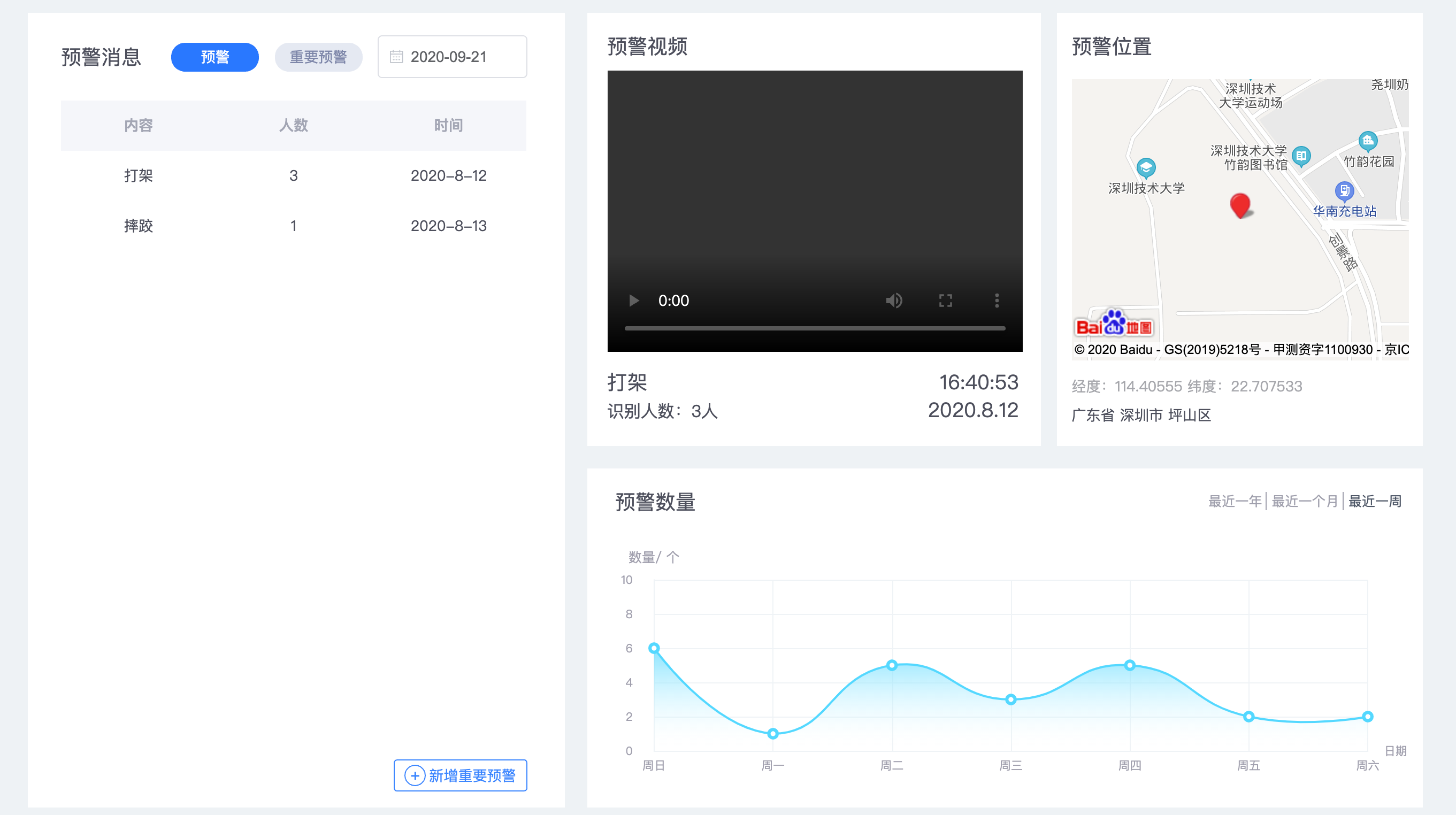Viewport: 1456px width, 815px height.
Task: Click the 周二 data point on chart
Action: [891, 665]
